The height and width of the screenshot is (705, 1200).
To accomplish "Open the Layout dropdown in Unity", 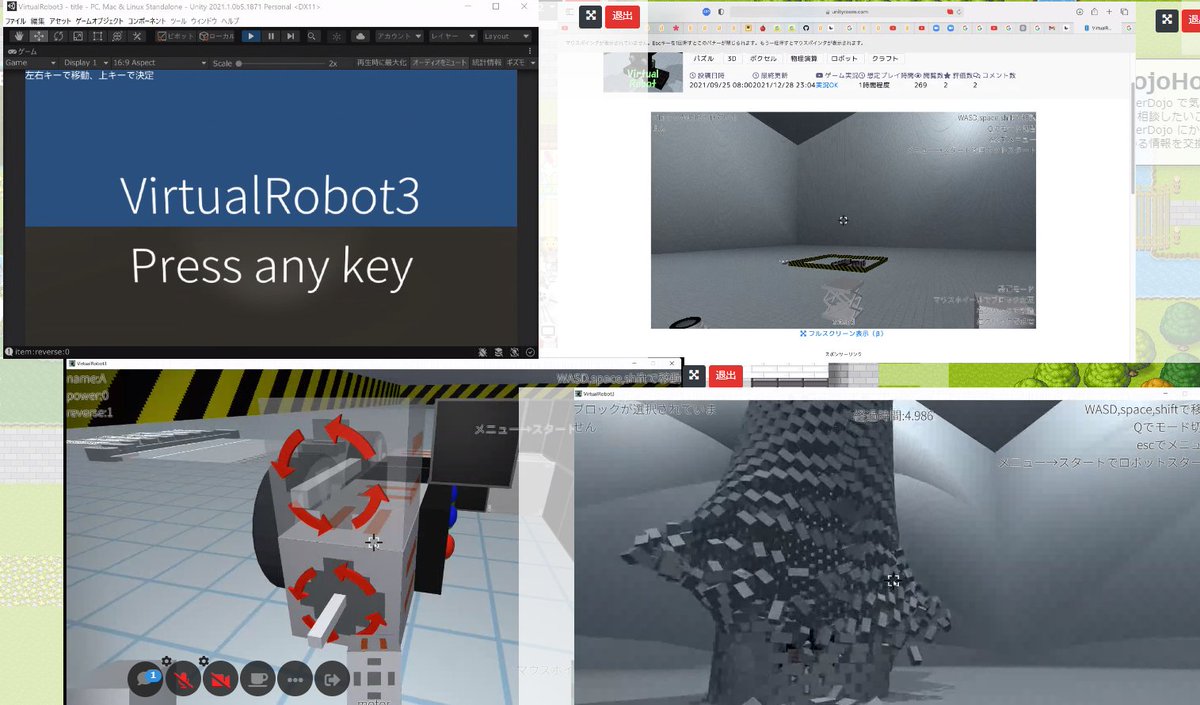I will 507,36.
